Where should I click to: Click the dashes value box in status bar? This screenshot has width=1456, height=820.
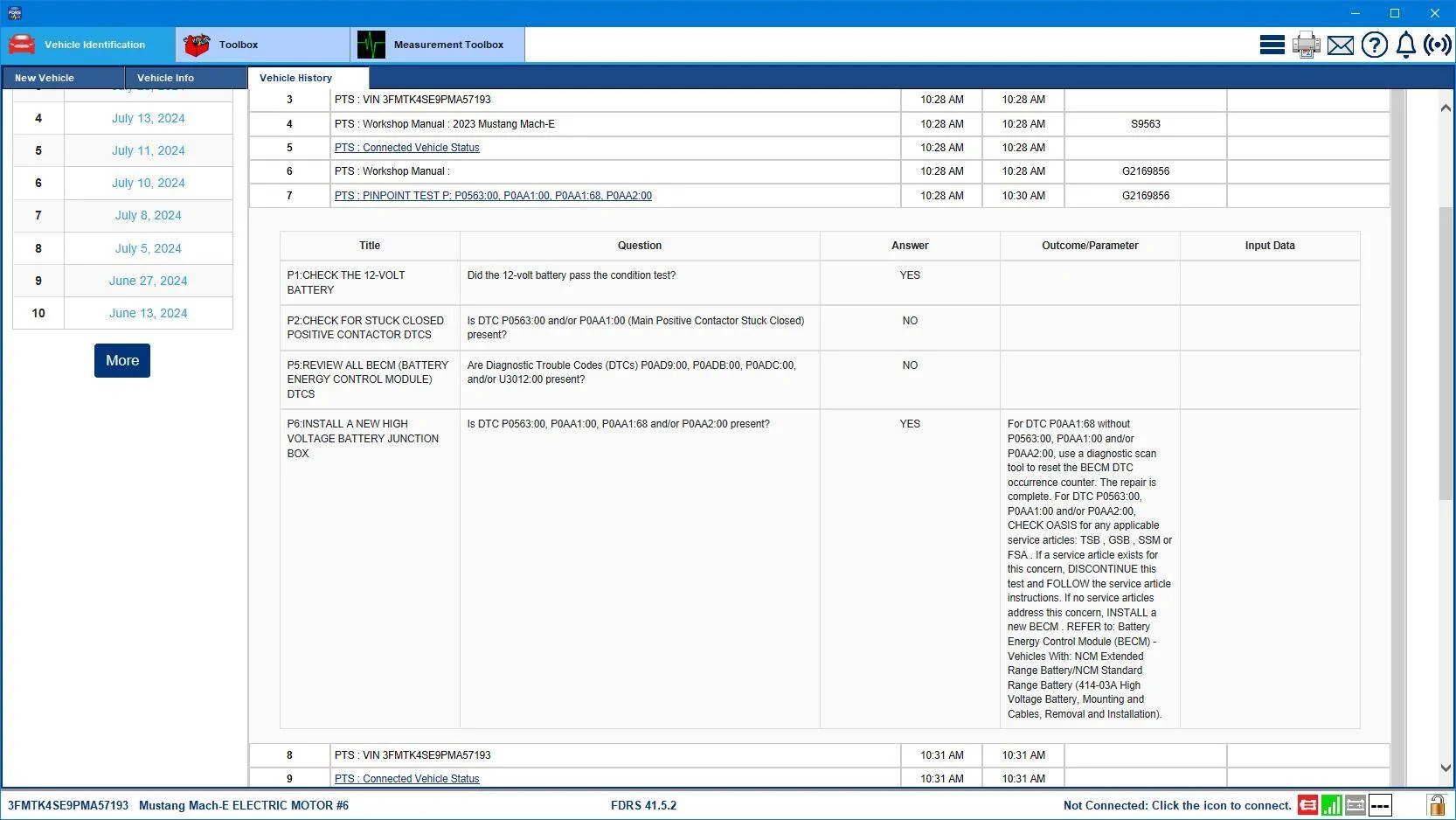[x=1379, y=805]
